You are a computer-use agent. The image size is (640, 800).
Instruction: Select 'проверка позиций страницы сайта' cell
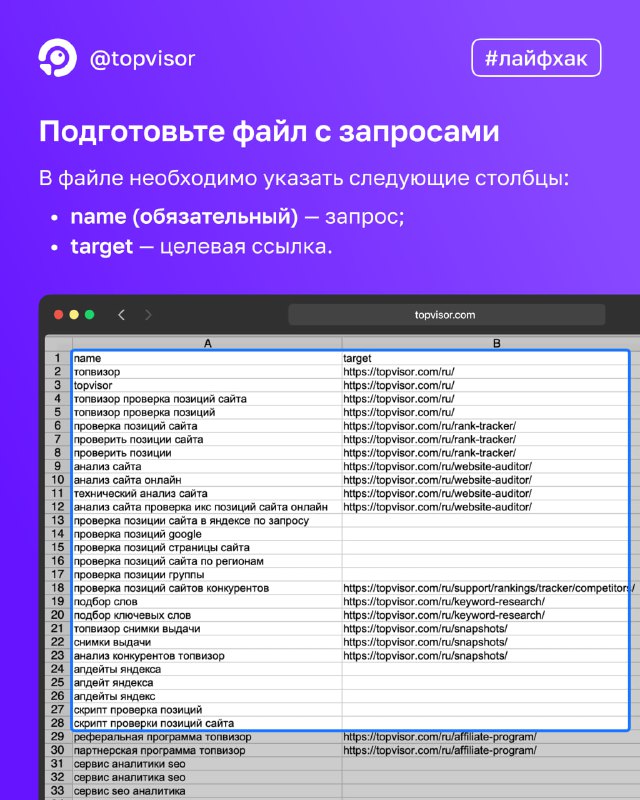(x=207, y=547)
